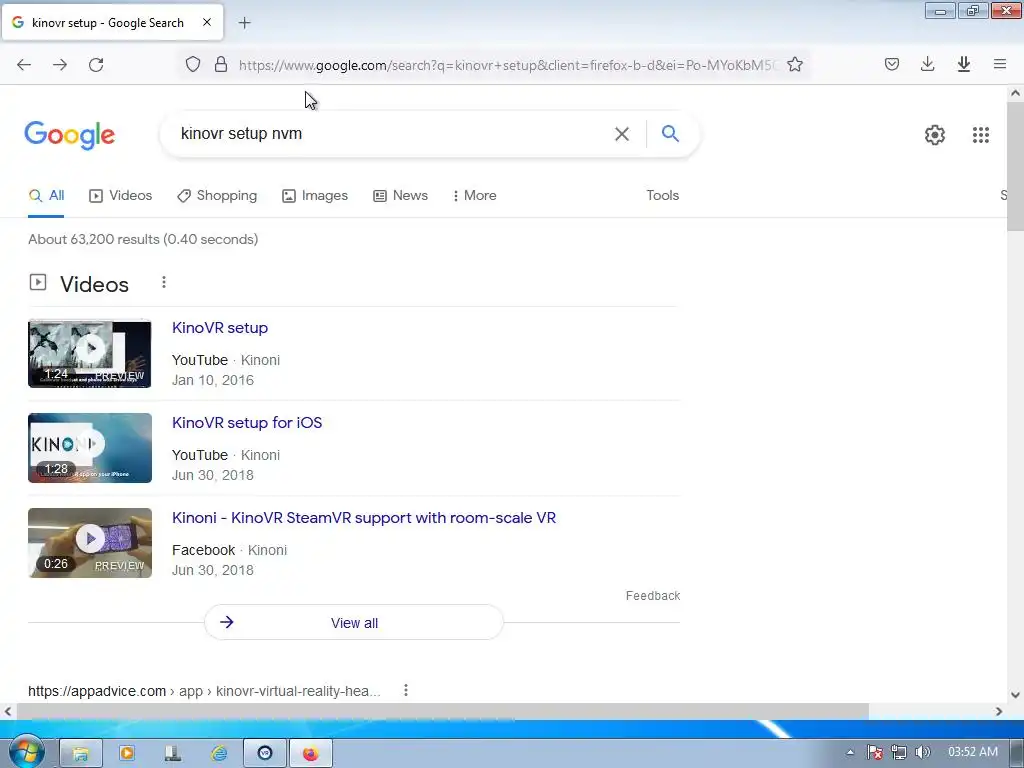
Task: Go to the Google homepage logo
Action: (x=70, y=135)
